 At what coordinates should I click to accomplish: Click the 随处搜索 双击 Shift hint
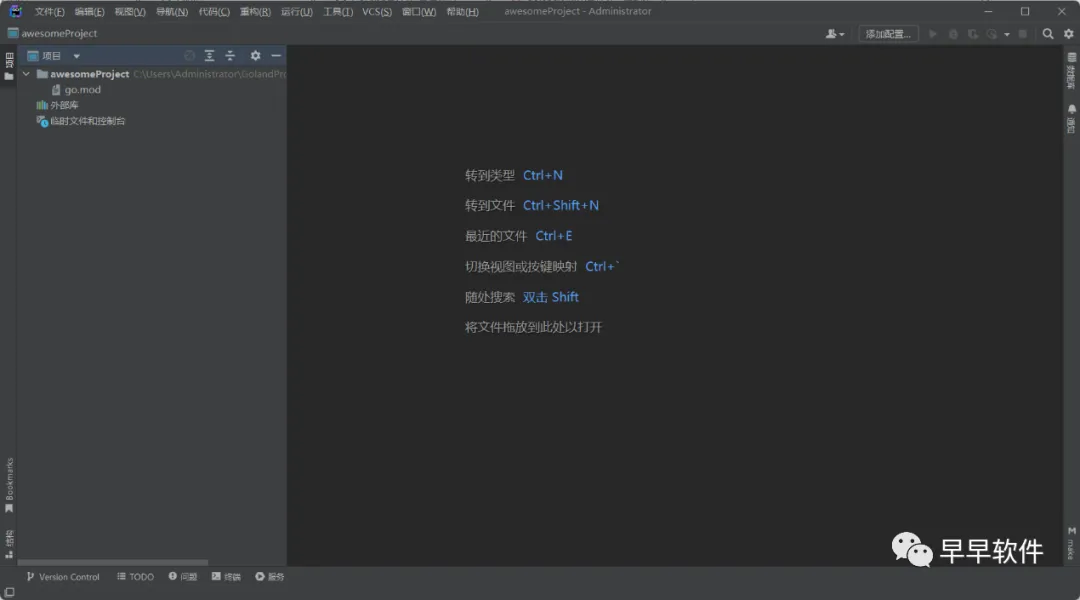click(521, 297)
